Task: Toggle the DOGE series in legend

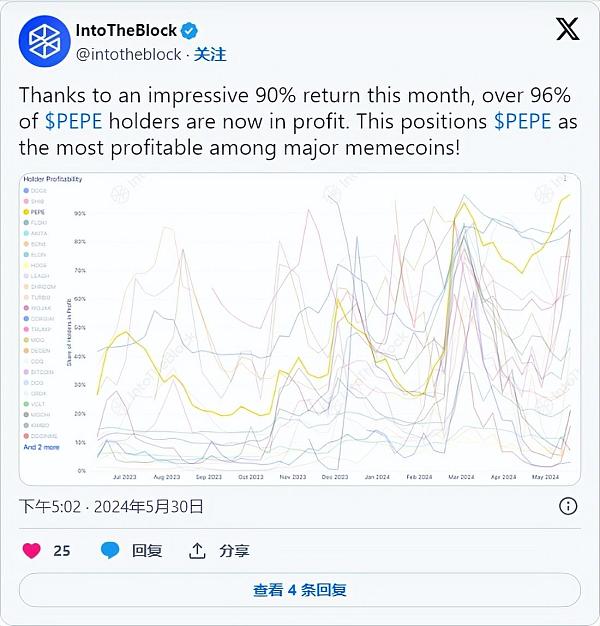Action: click(x=35, y=190)
